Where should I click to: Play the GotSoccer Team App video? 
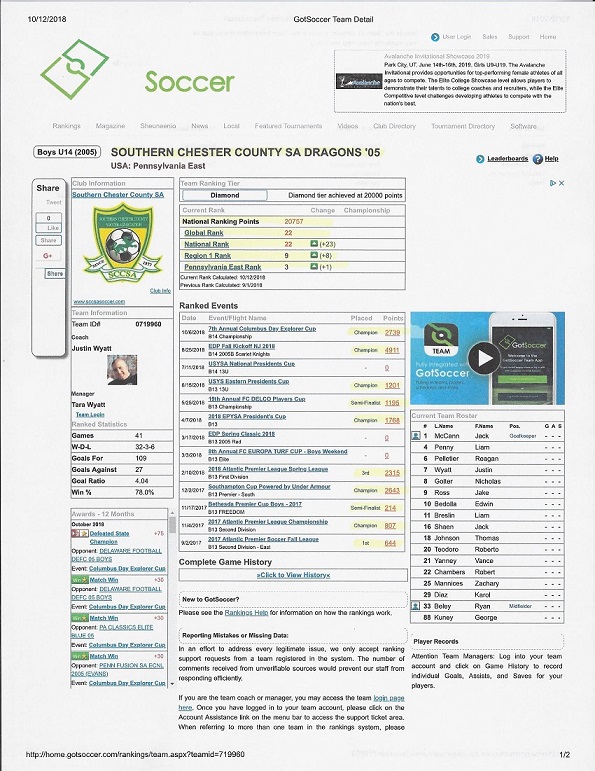click(x=484, y=358)
